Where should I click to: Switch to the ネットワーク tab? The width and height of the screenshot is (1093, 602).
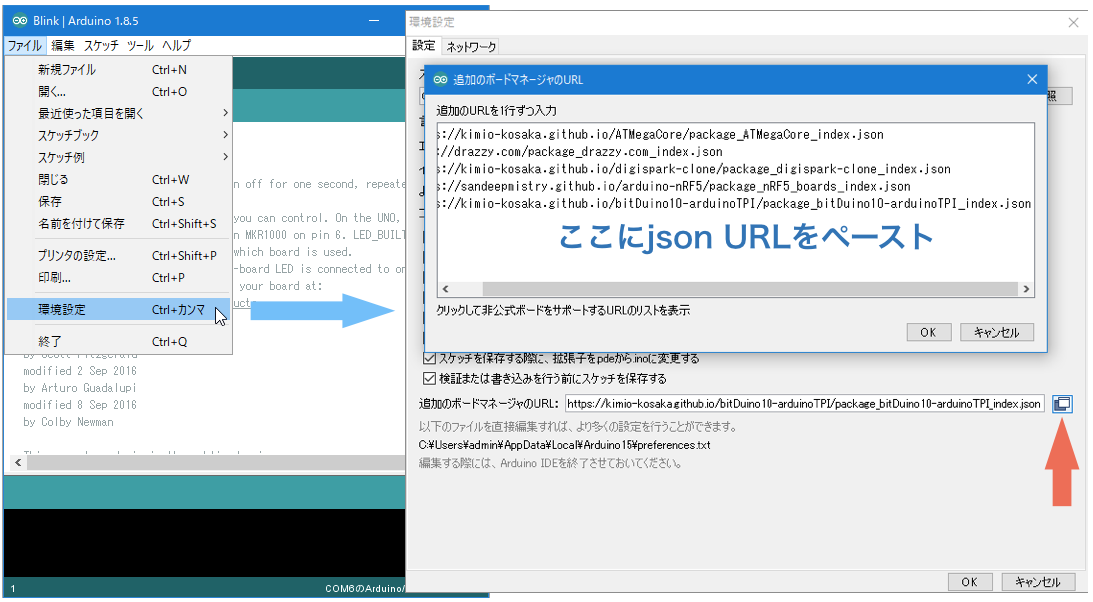[471, 47]
